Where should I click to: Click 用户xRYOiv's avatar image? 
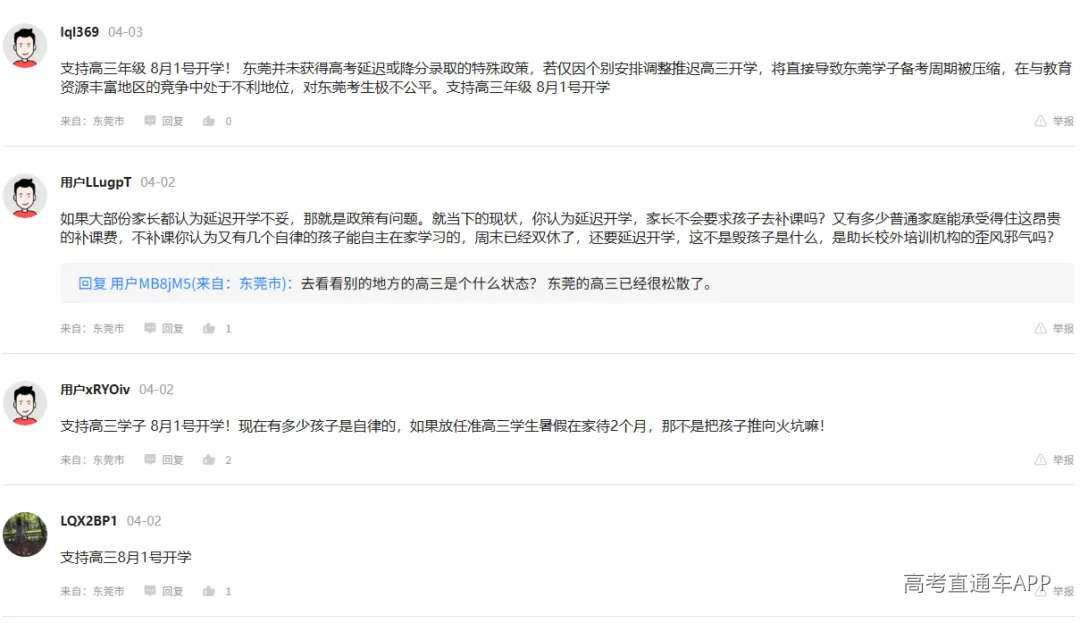[x=25, y=402]
